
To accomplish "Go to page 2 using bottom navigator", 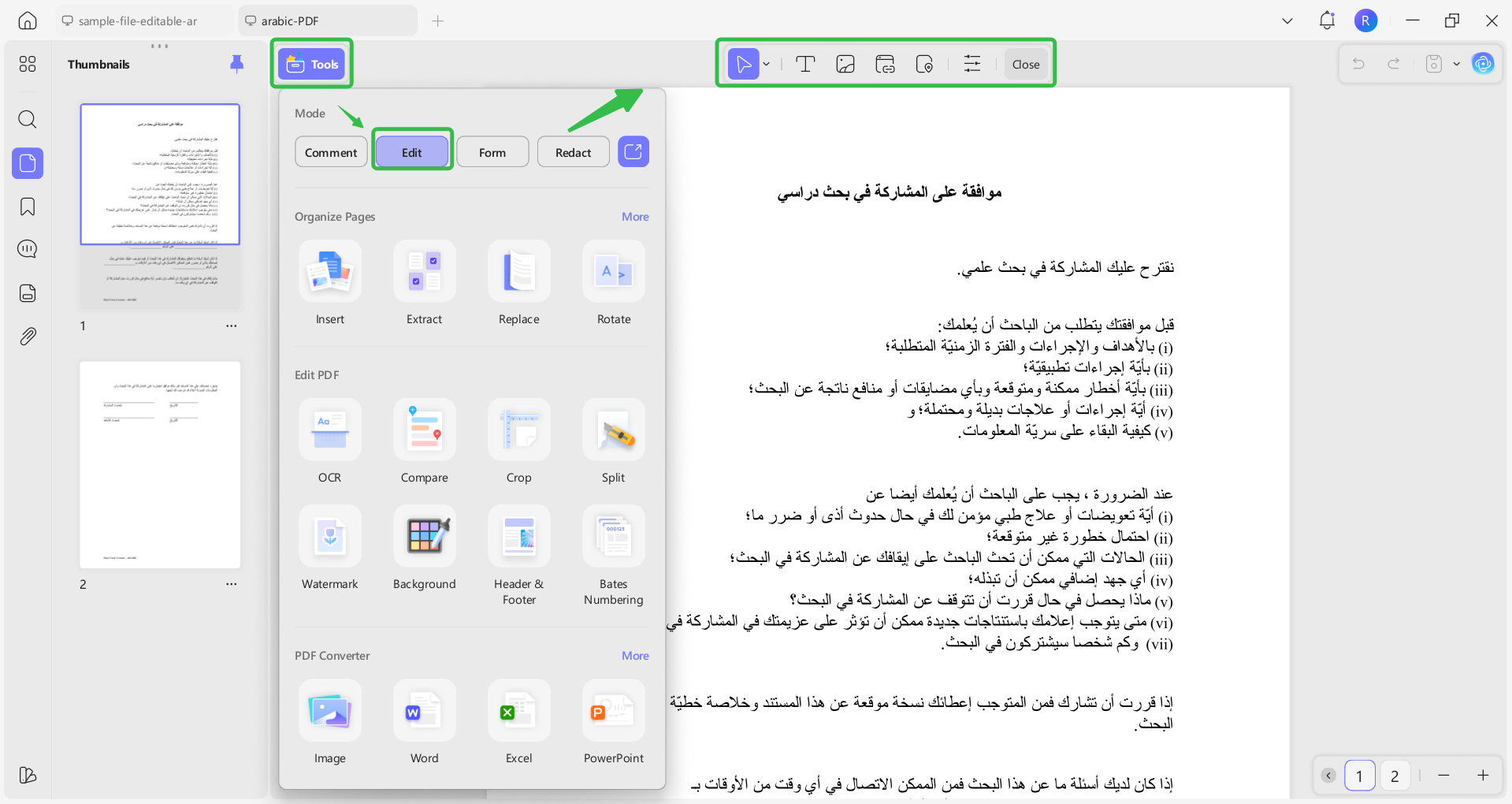I will click(1395, 776).
